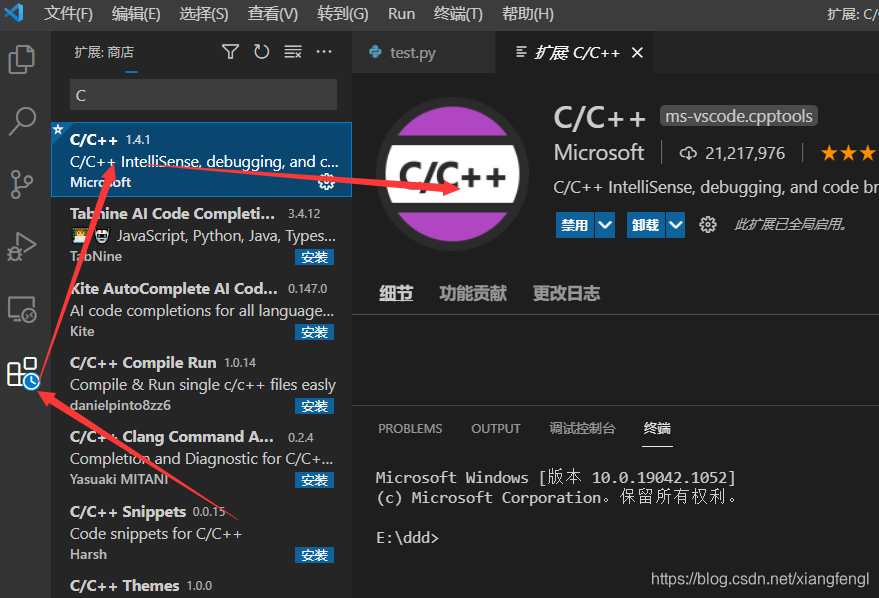
Task: Select C/C++ 1.4.1 extension in list
Action: point(201,160)
